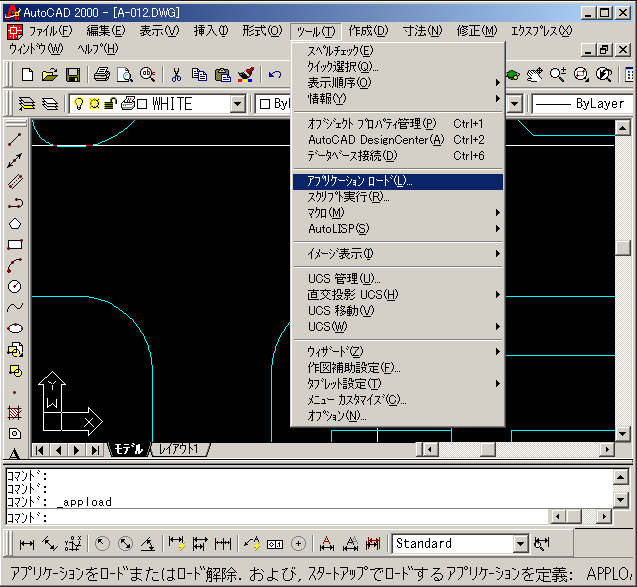
Task: Click the Make Object's Layer Current icon
Action: (27, 104)
